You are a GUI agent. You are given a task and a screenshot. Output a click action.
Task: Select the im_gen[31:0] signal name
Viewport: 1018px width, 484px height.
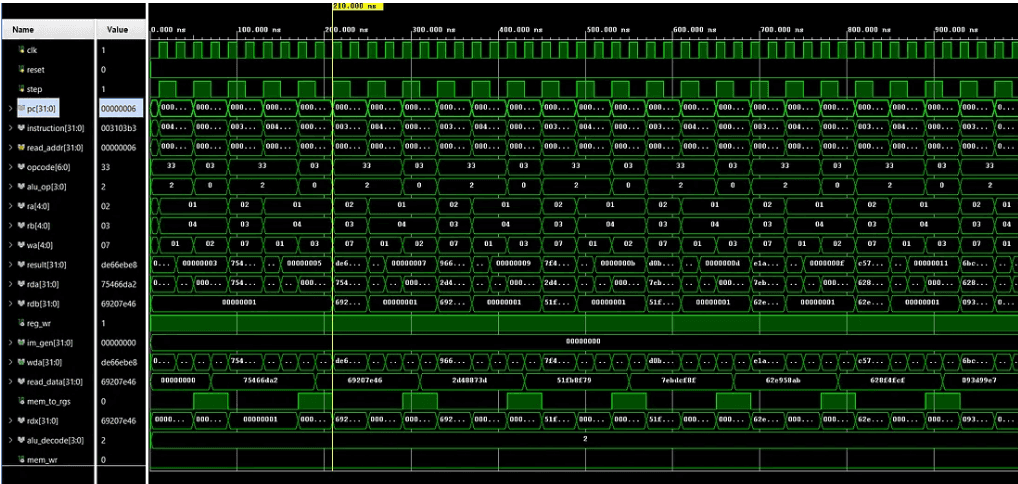[x=50, y=342]
